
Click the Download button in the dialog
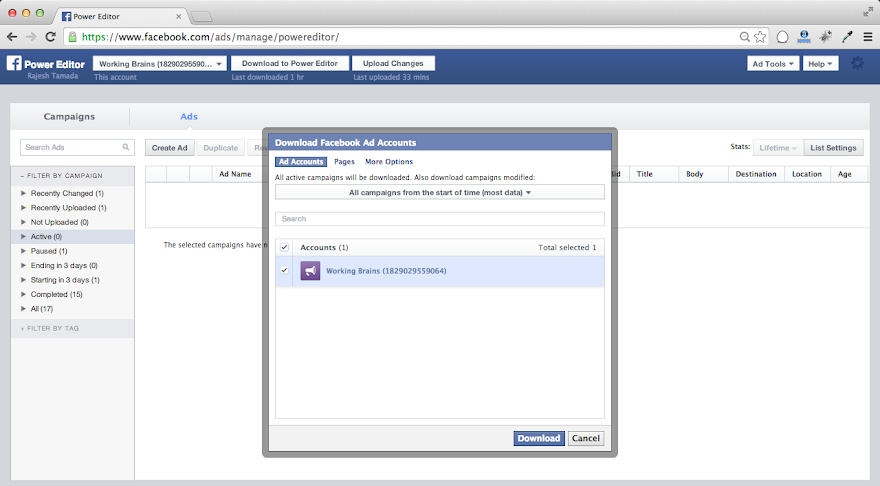pos(539,438)
